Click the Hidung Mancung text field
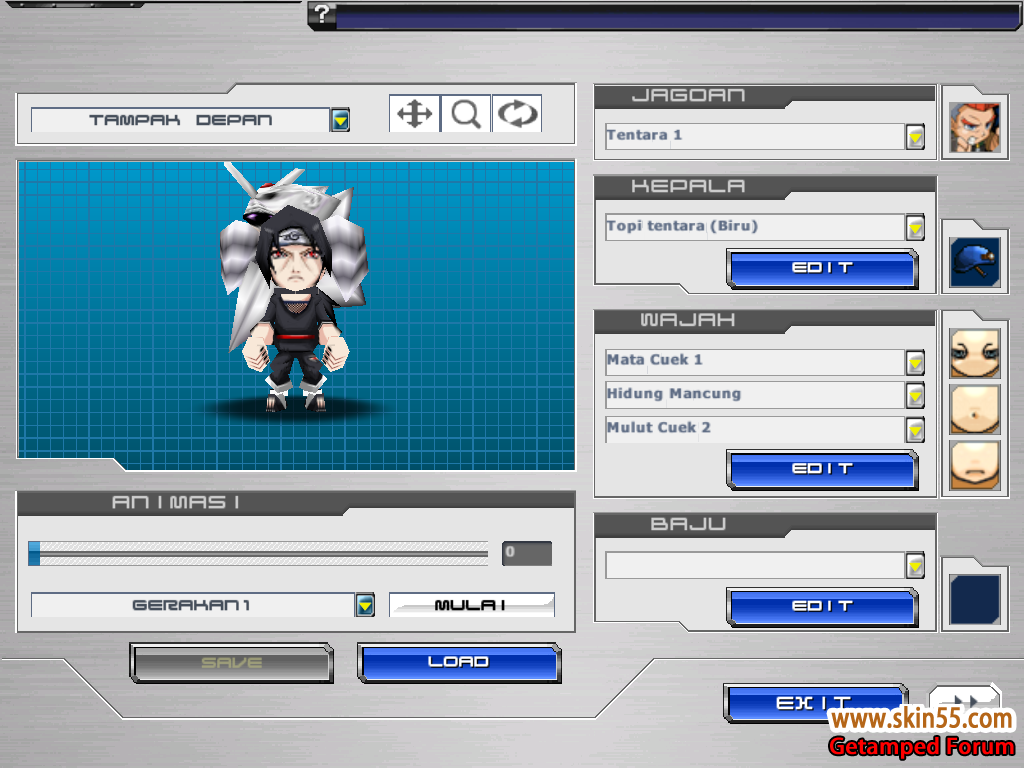Image resolution: width=1024 pixels, height=768 pixels. [x=756, y=395]
